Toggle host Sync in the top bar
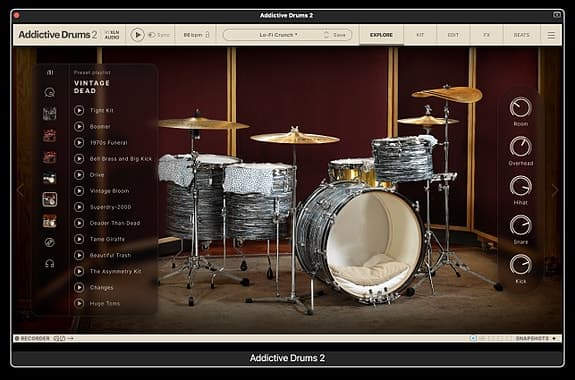Screen dimensions: 575x380 click(159, 35)
